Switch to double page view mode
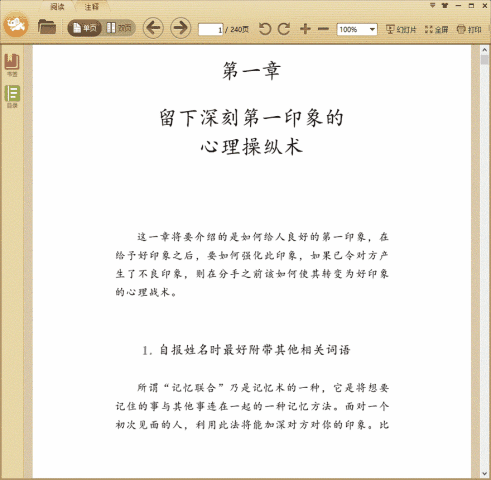Viewport: 491px width, 480px height. coord(119,28)
